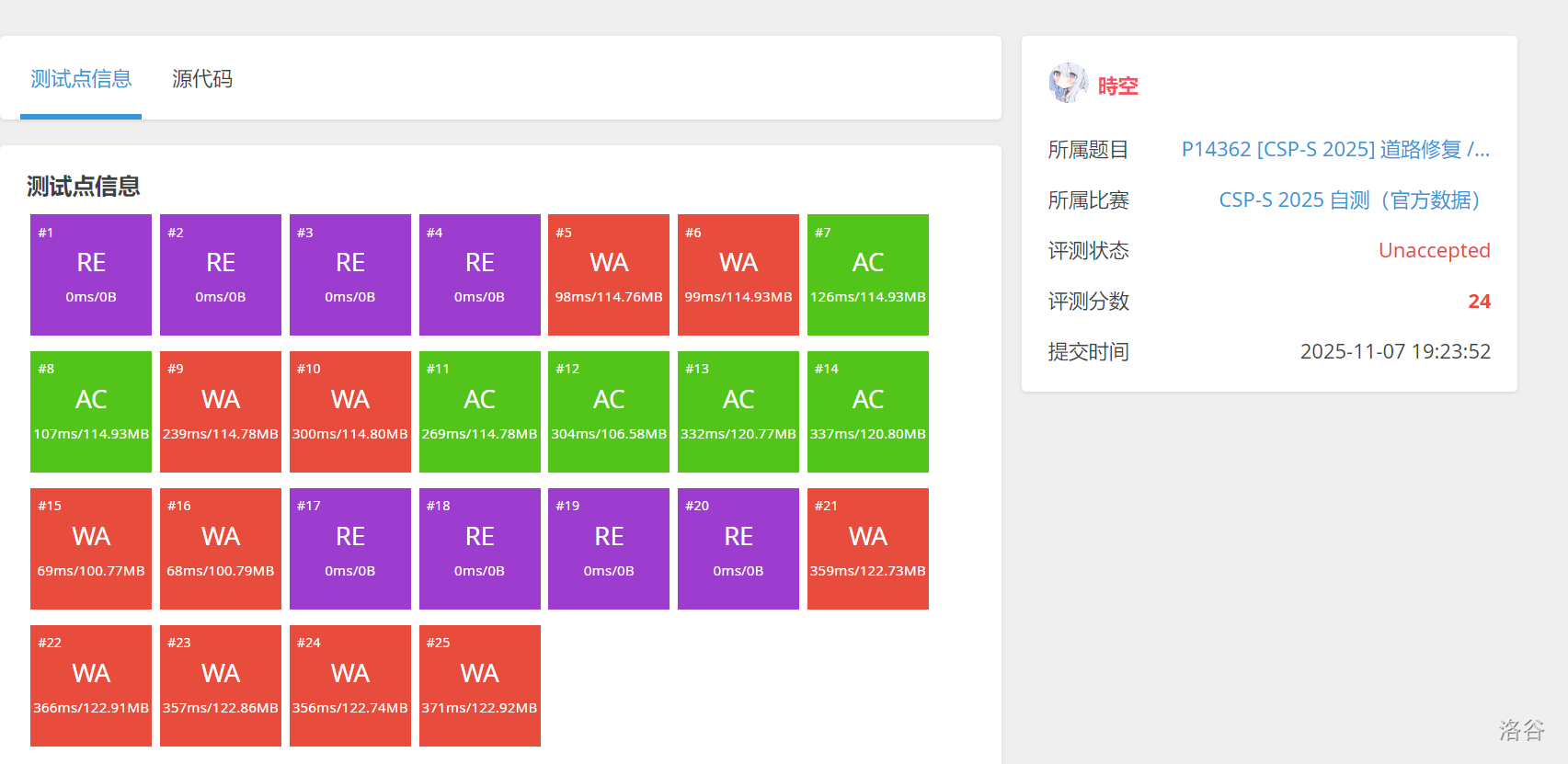1568x764 pixels.
Task: Click test case #1 RE tile
Action: 91,275
